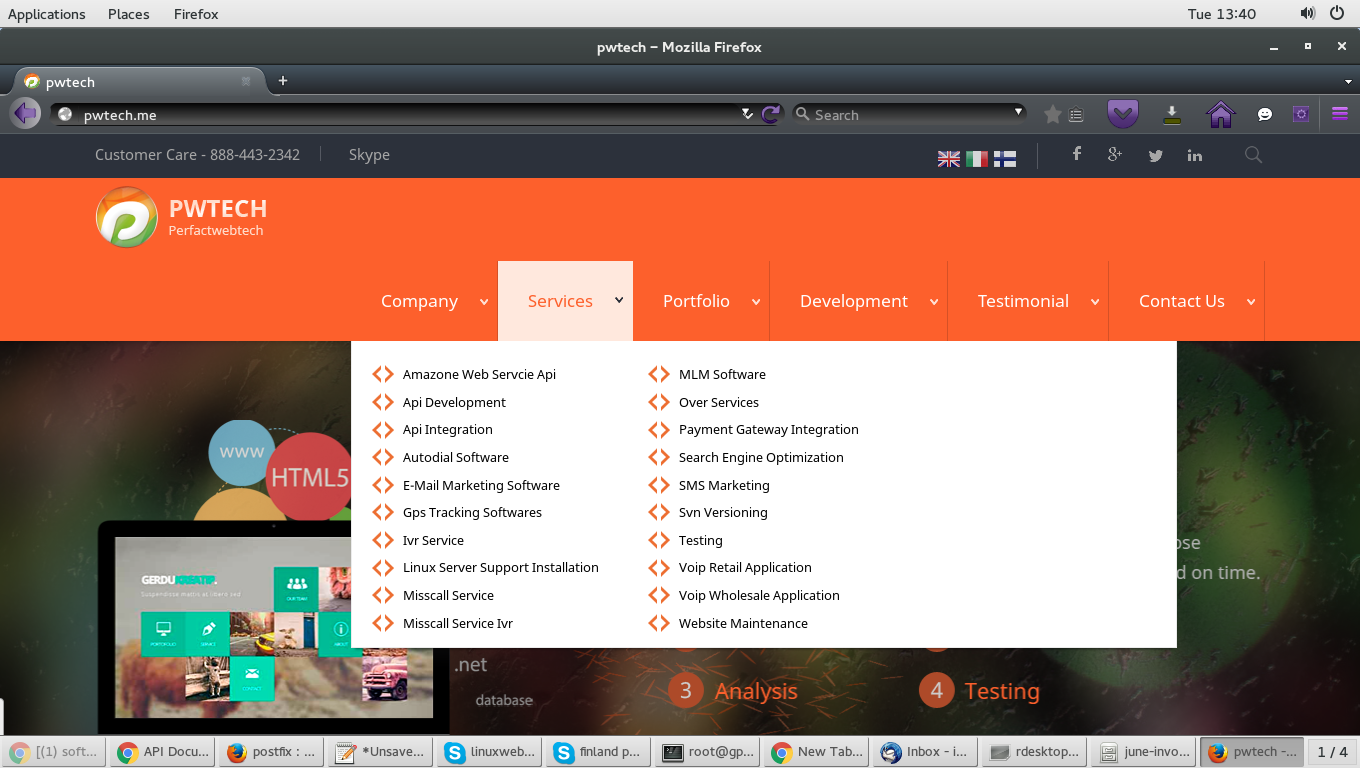Open the Applications menu in top panel
Image resolution: width=1360 pixels, height=768 pixels.
pyautogui.click(x=47, y=14)
